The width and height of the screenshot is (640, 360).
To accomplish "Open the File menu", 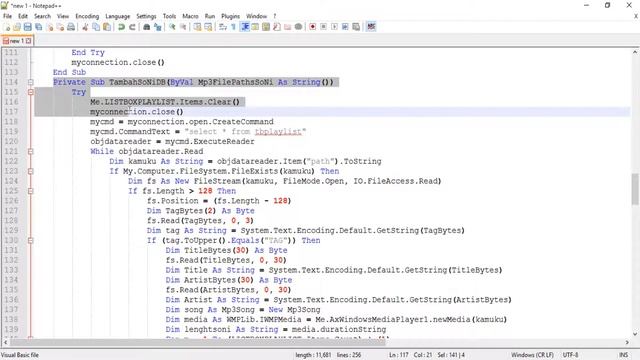I will click(x=7, y=16).
